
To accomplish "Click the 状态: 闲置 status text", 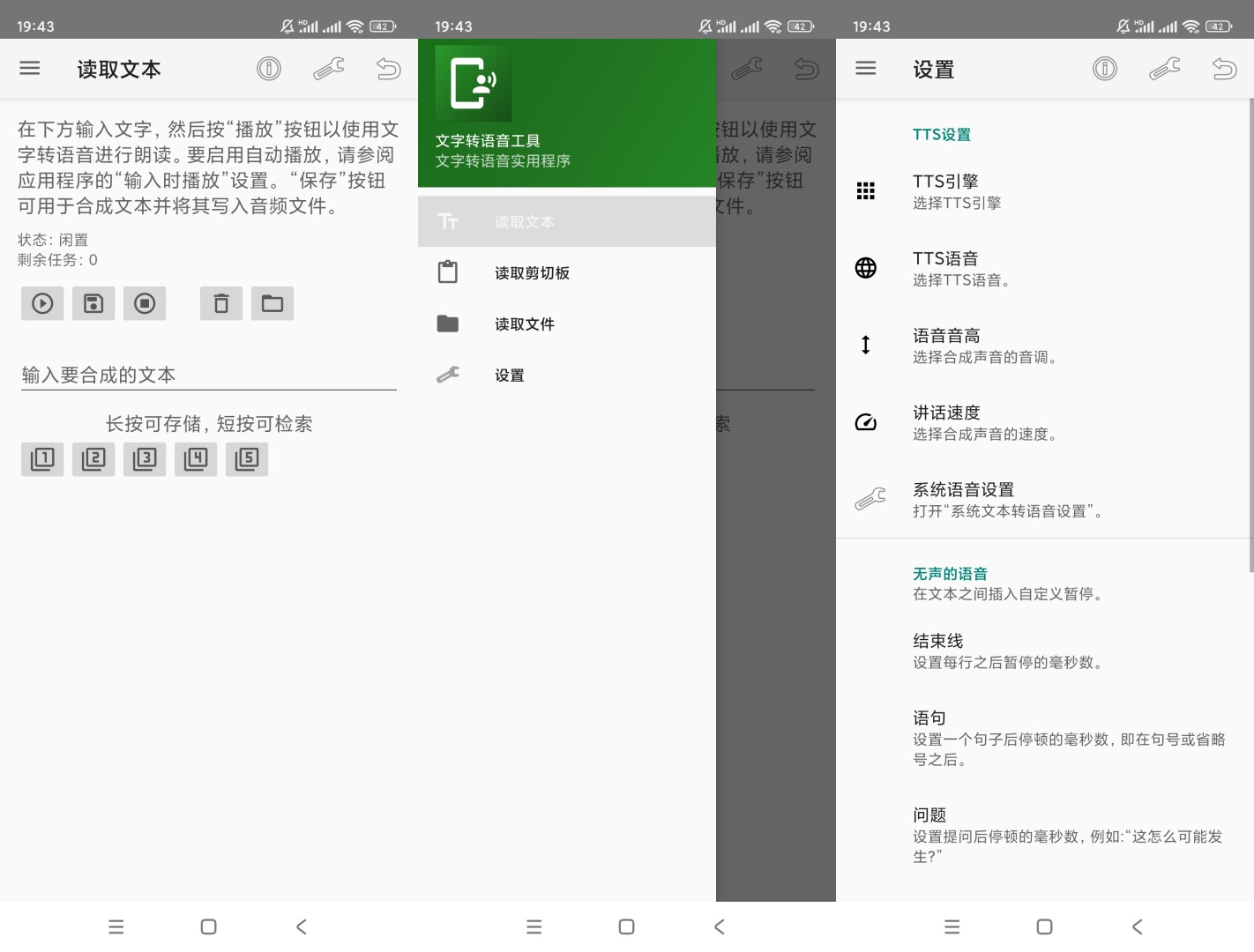I will tap(53, 240).
